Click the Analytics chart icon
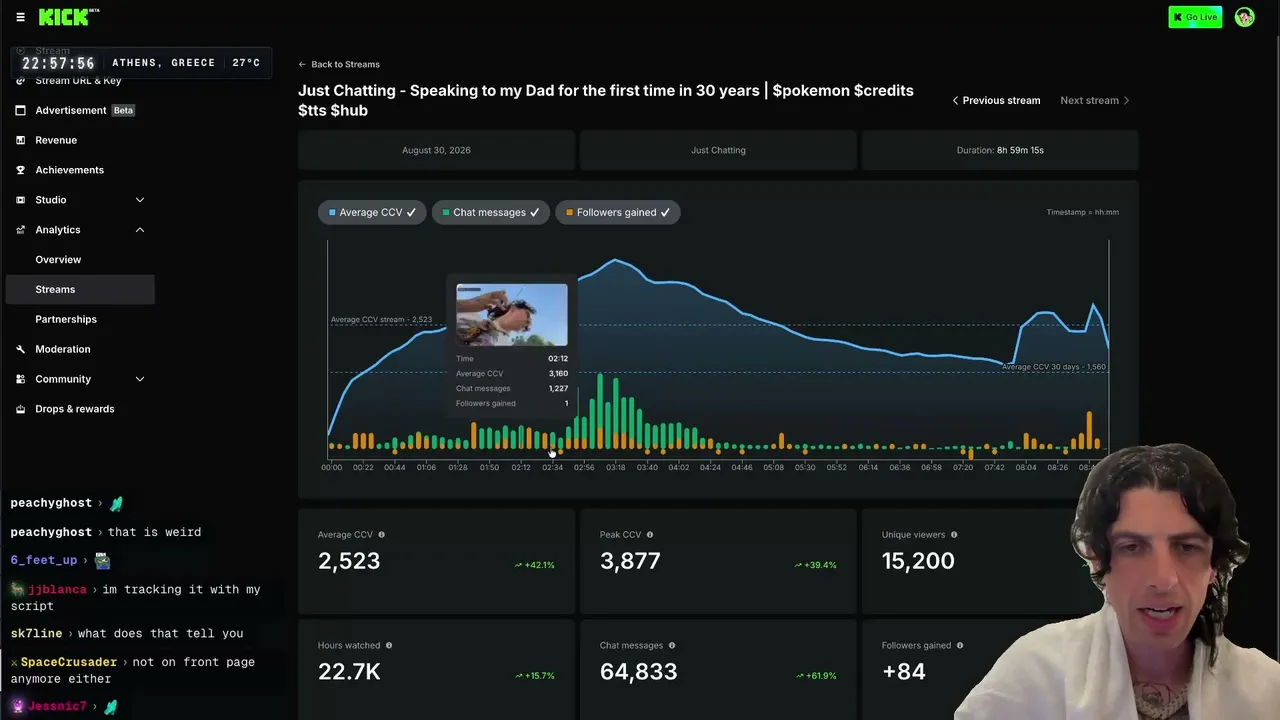Screen dimensions: 1280x720 [20, 230]
